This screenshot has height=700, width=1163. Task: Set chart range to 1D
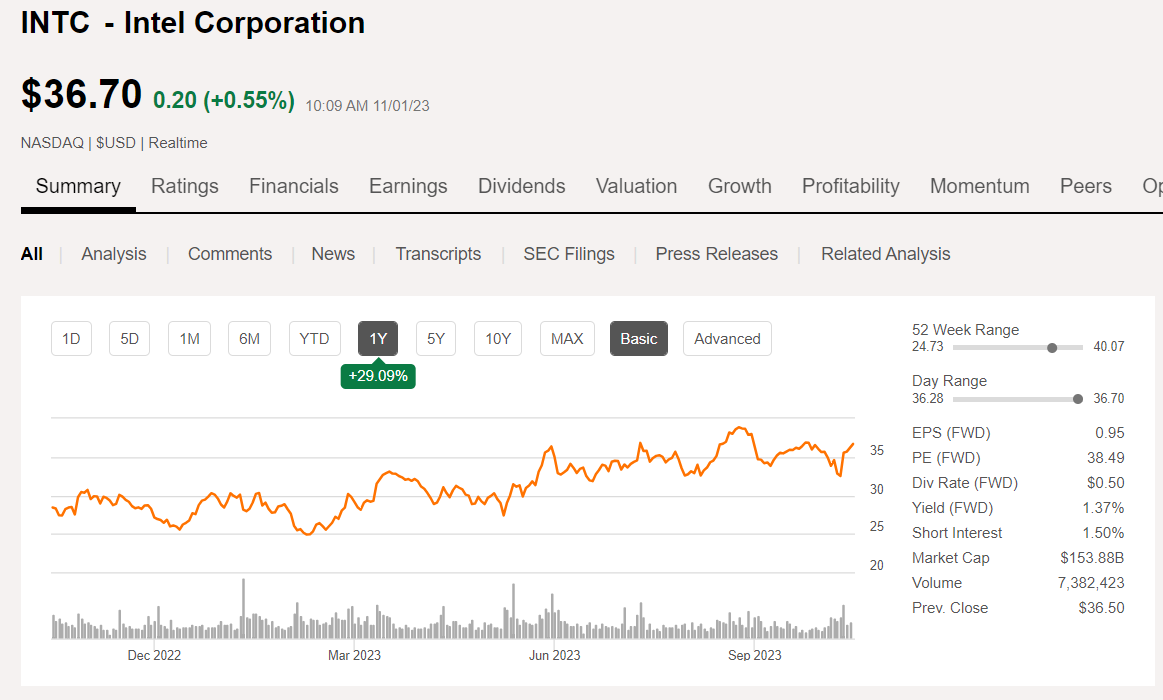71,339
